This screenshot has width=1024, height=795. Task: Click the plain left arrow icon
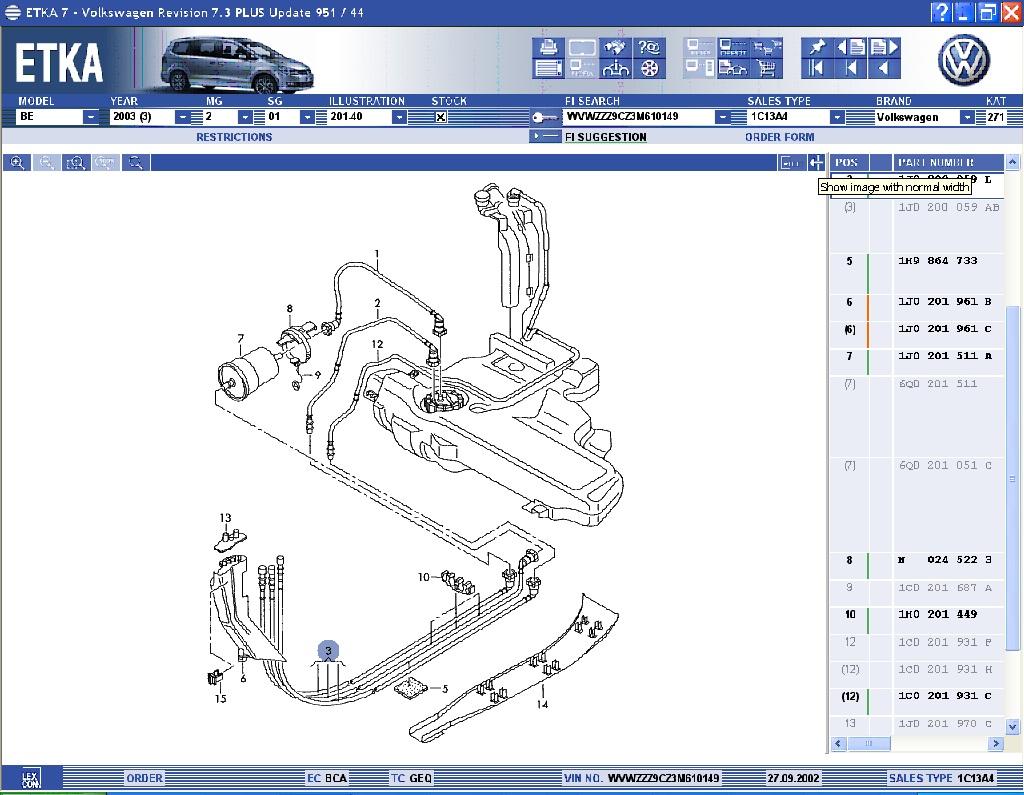pyautogui.click(x=885, y=69)
